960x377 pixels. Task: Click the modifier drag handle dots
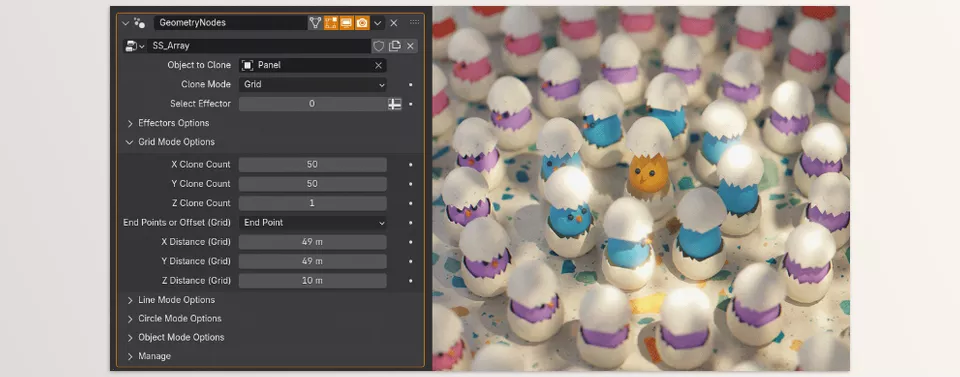click(x=414, y=22)
